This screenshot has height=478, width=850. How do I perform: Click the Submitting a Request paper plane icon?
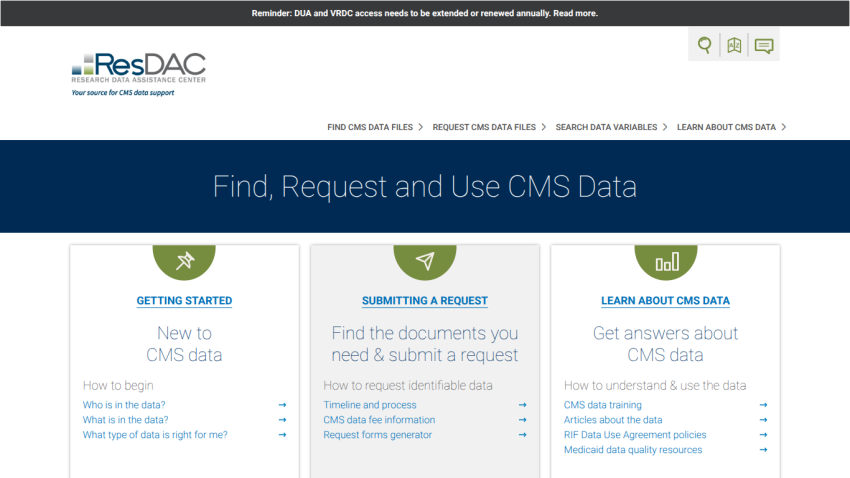[425, 261]
